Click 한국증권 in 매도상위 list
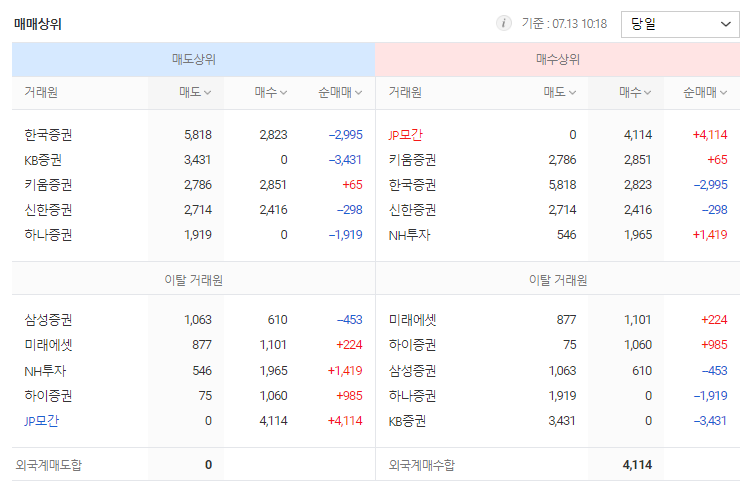This screenshot has width=749, height=482. click(x=48, y=135)
